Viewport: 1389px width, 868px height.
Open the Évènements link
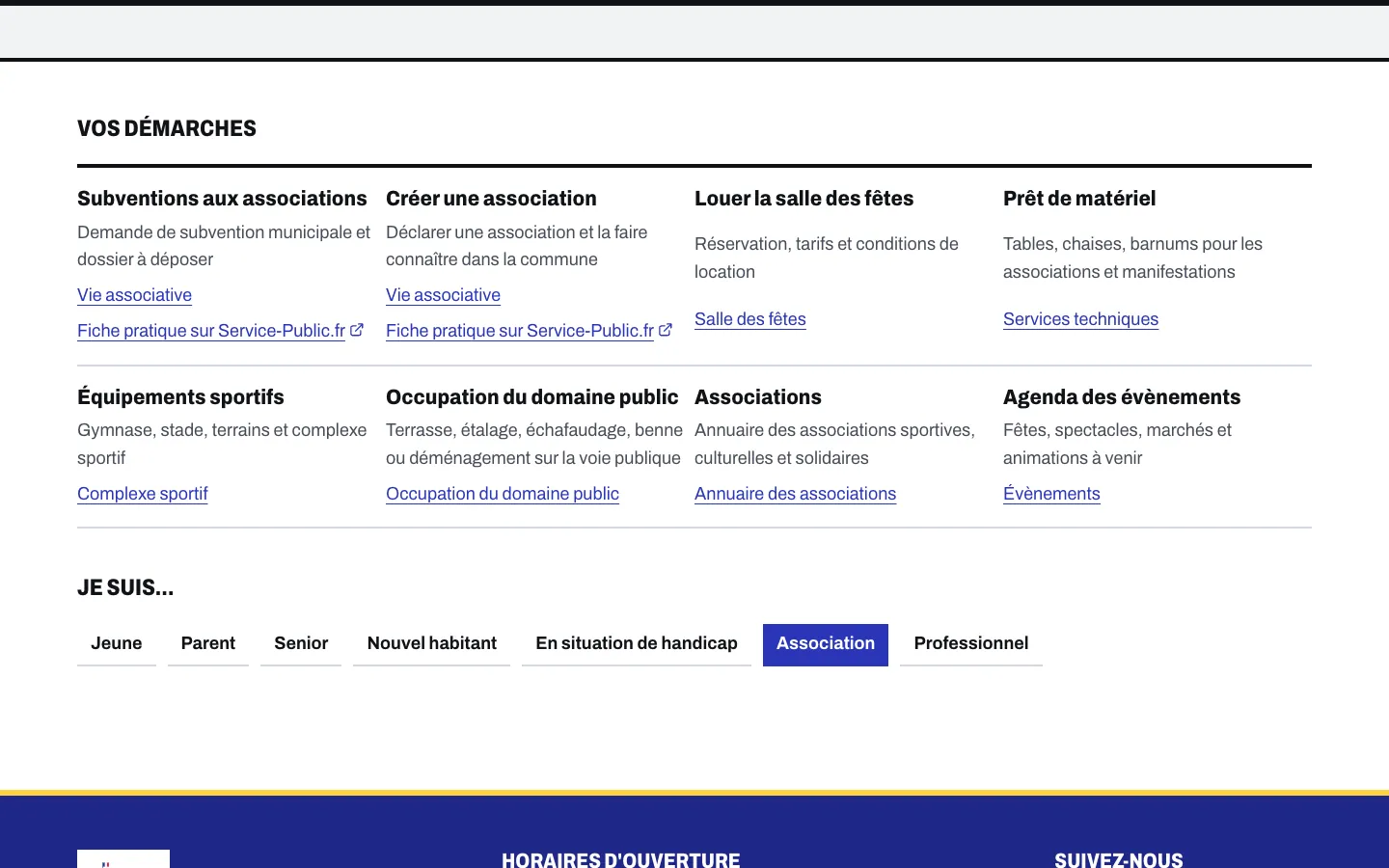[1051, 494]
